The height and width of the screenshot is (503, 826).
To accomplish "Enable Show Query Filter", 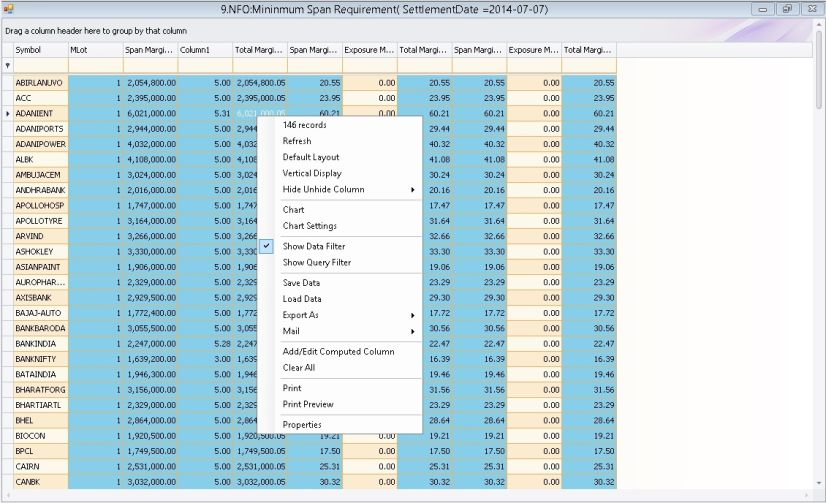I will [x=317, y=262].
